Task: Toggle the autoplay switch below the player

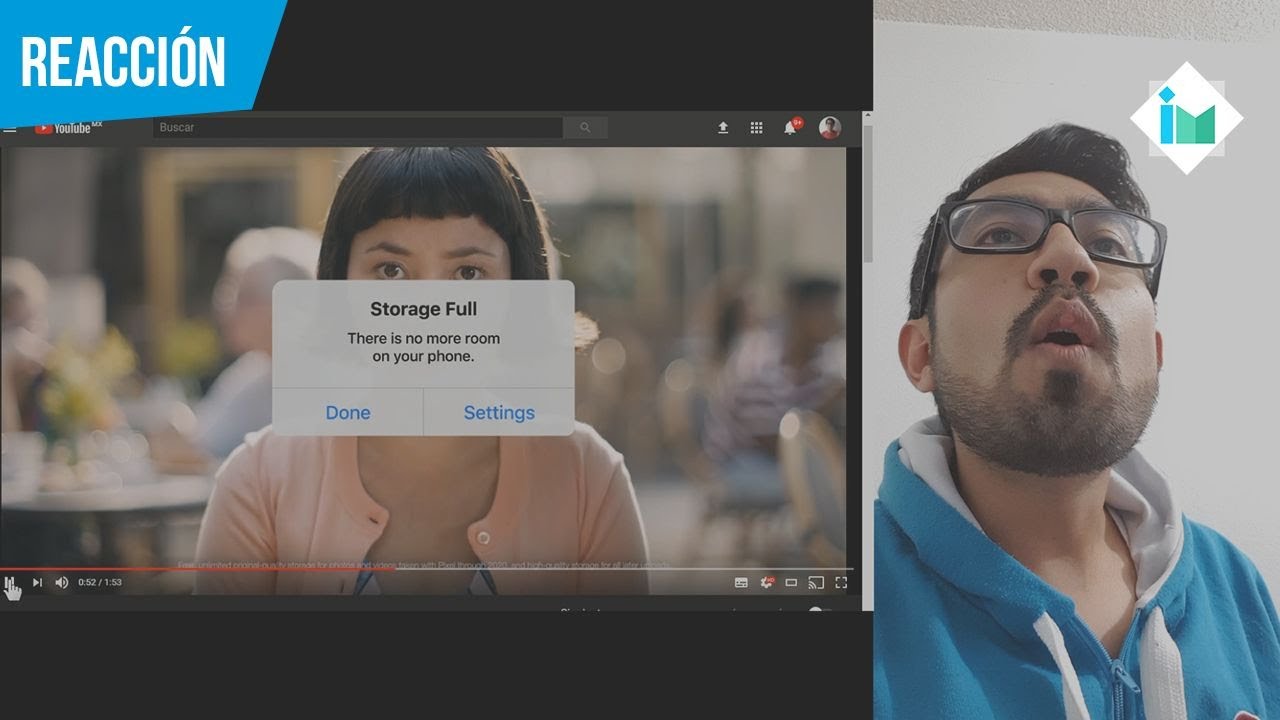Action: tap(820, 610)
